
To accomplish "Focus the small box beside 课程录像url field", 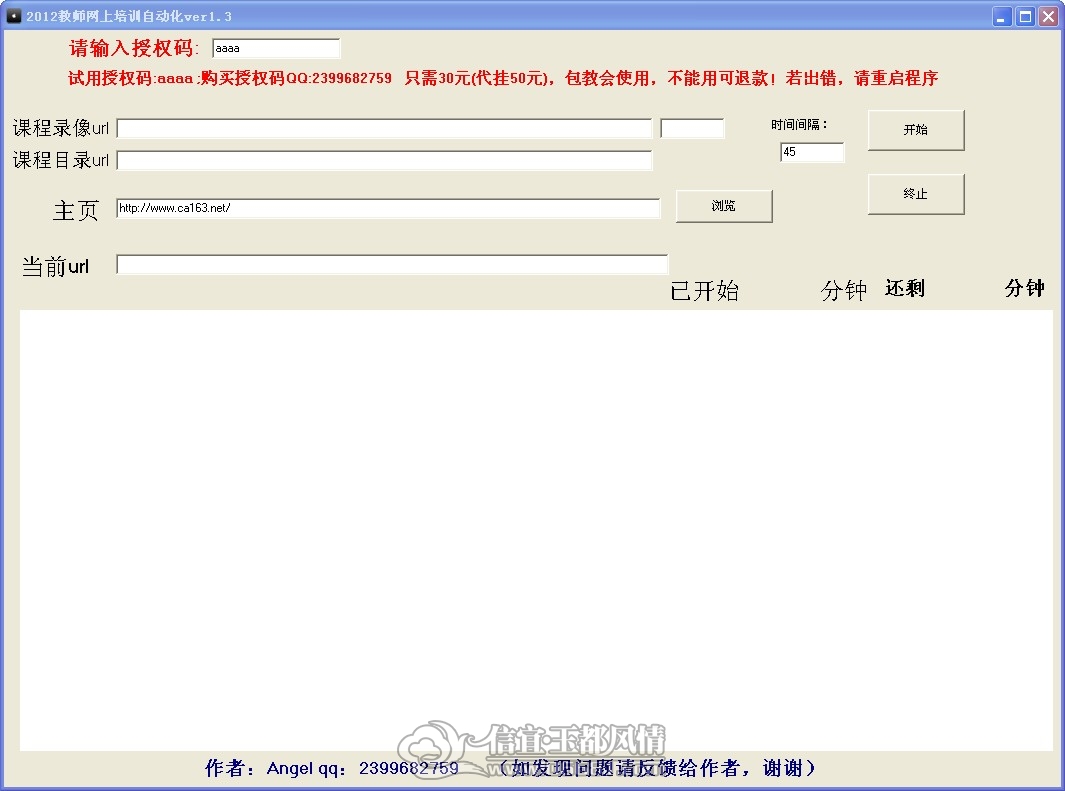I will tap(692, 128).
